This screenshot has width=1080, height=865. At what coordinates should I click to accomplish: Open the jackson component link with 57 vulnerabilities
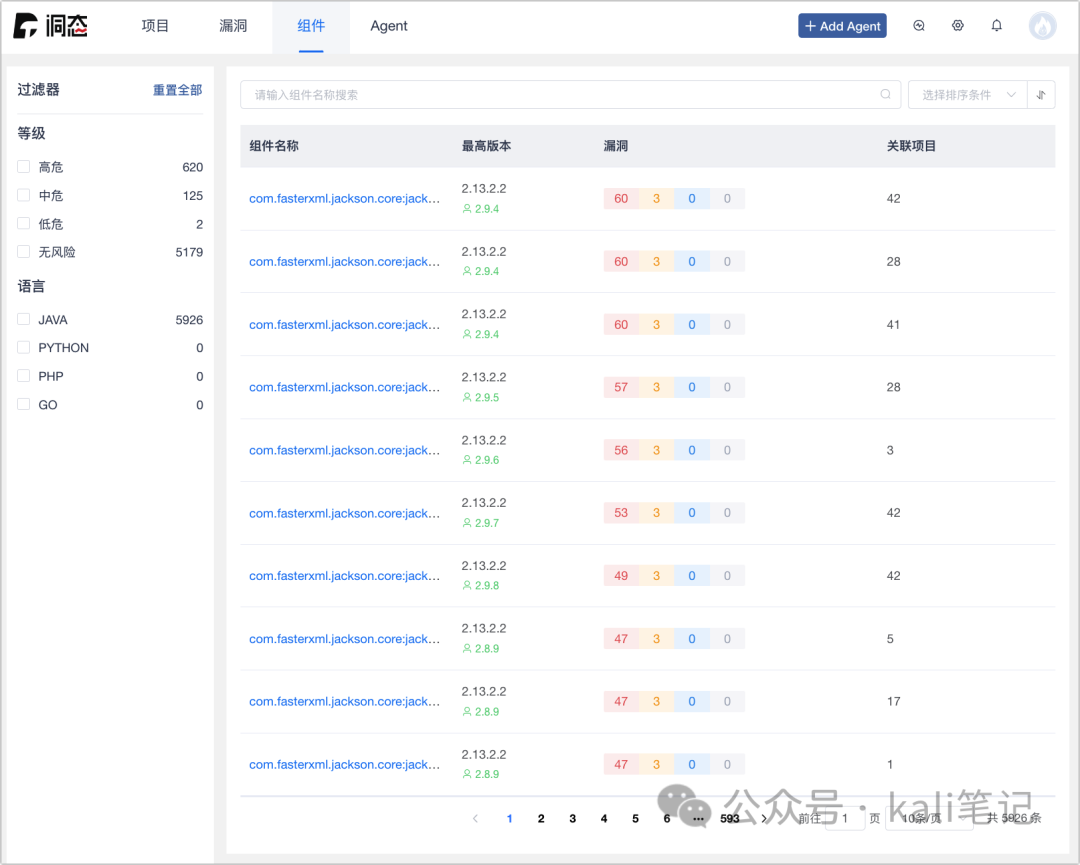344,387
